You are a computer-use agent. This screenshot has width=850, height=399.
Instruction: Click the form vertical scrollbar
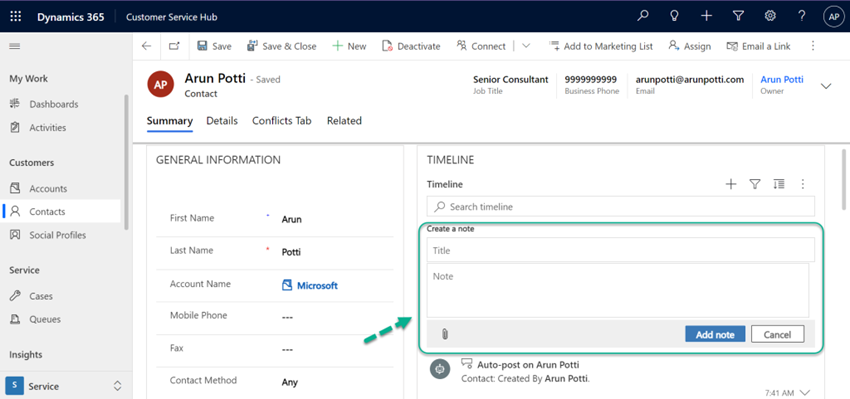844,179
